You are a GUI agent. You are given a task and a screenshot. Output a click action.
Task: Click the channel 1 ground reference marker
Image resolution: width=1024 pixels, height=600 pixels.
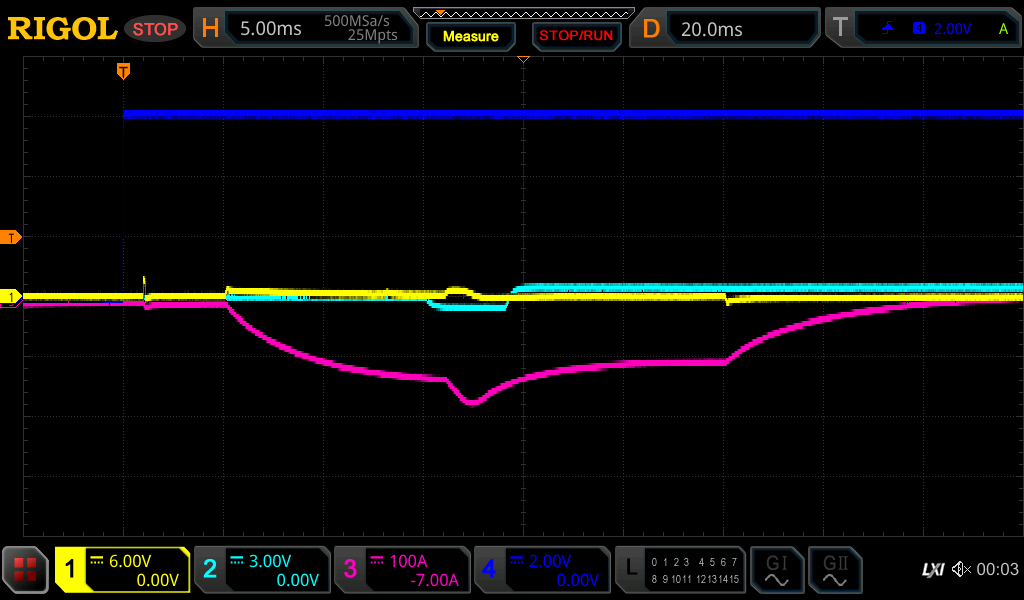coord(12,297)
